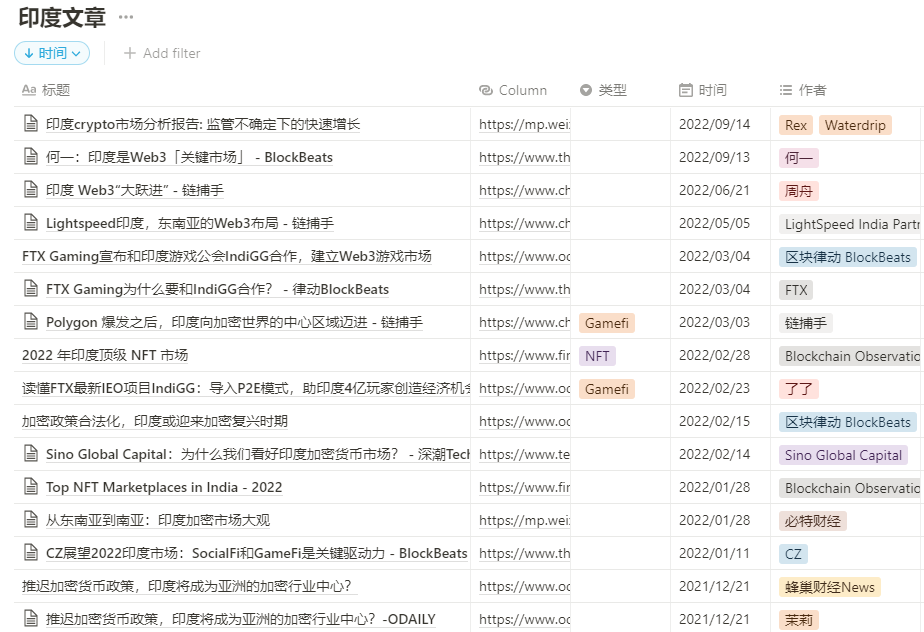
Task: Click the 了了 author tag
Action: pyautogui.click(x=798, y=389)
